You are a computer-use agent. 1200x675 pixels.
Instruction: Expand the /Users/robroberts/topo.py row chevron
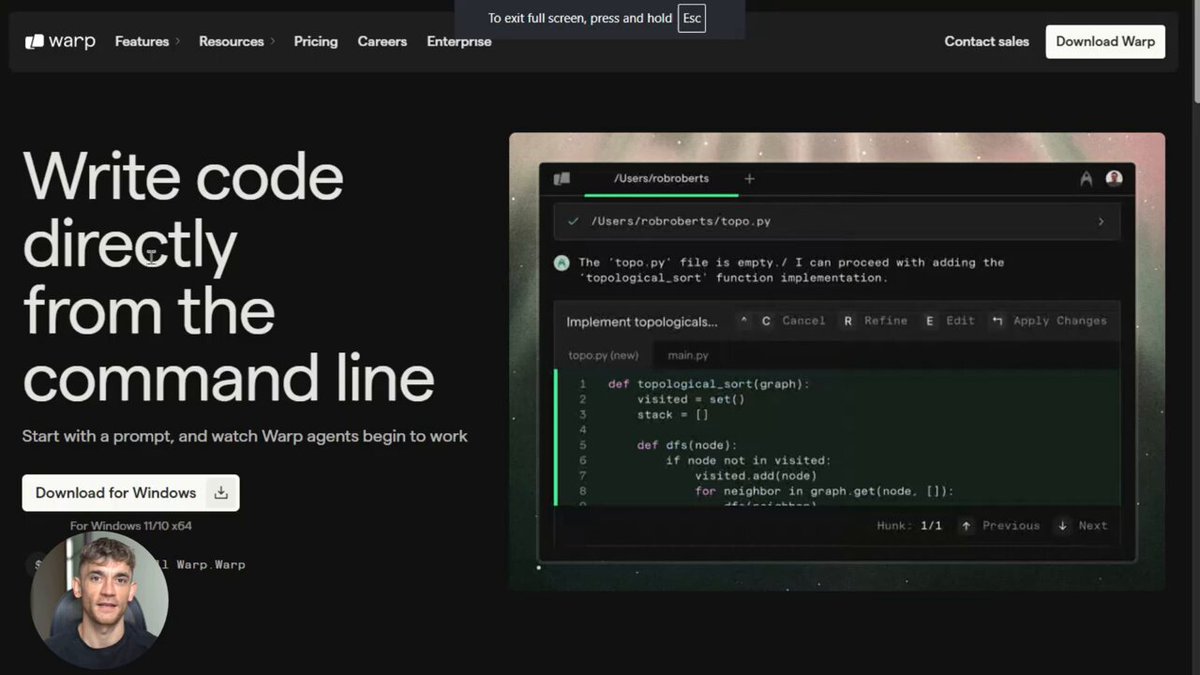[x=1101, y=222]
